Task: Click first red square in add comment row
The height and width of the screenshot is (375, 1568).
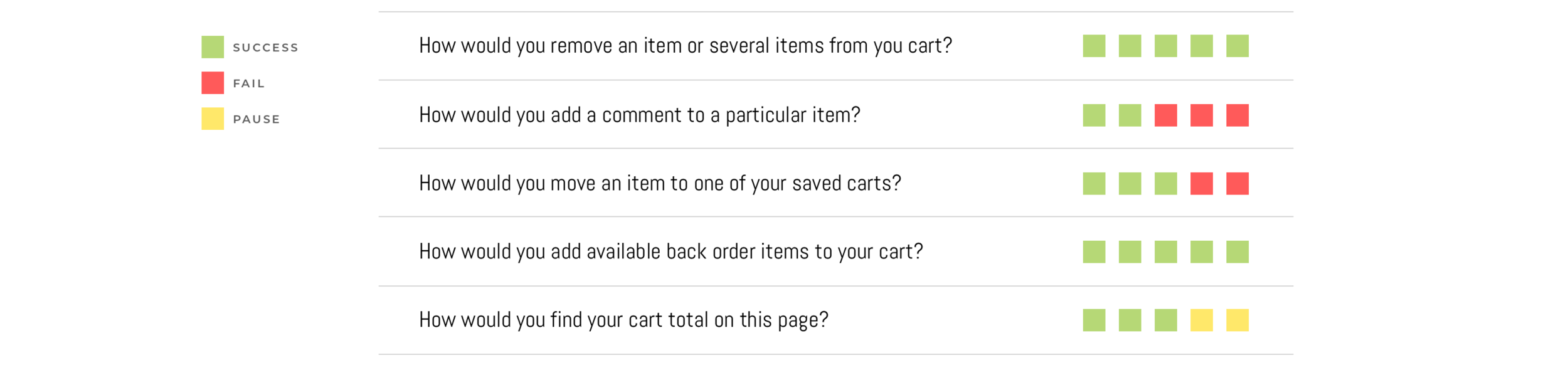Action: [x=1165, y=115]
